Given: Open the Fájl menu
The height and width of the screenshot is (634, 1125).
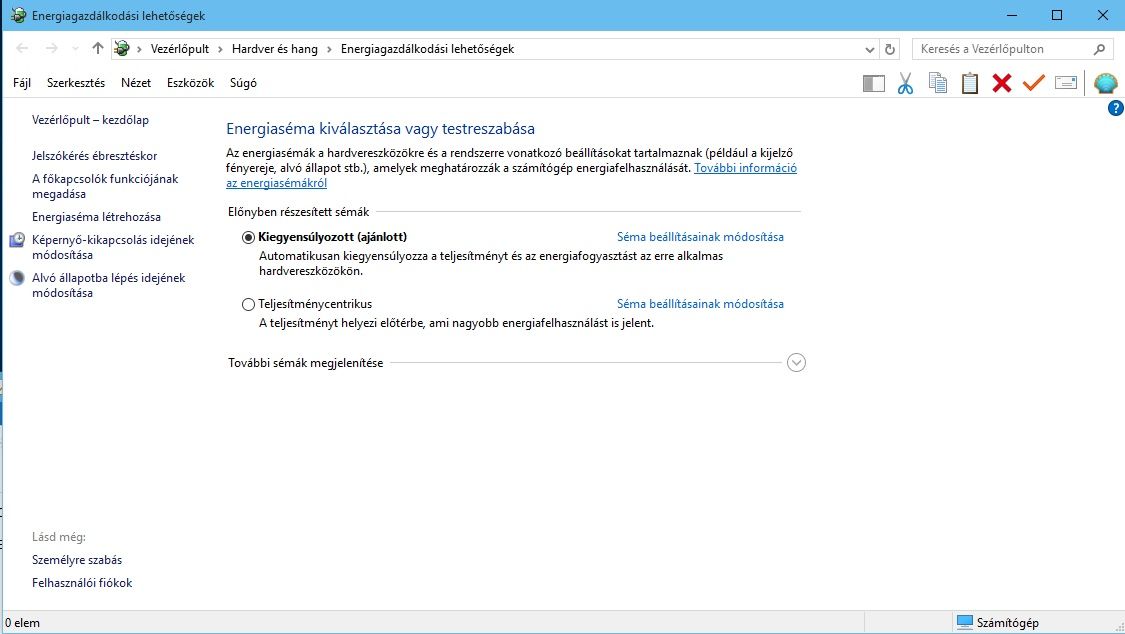Looking at the screenshot, I should 22,82.
